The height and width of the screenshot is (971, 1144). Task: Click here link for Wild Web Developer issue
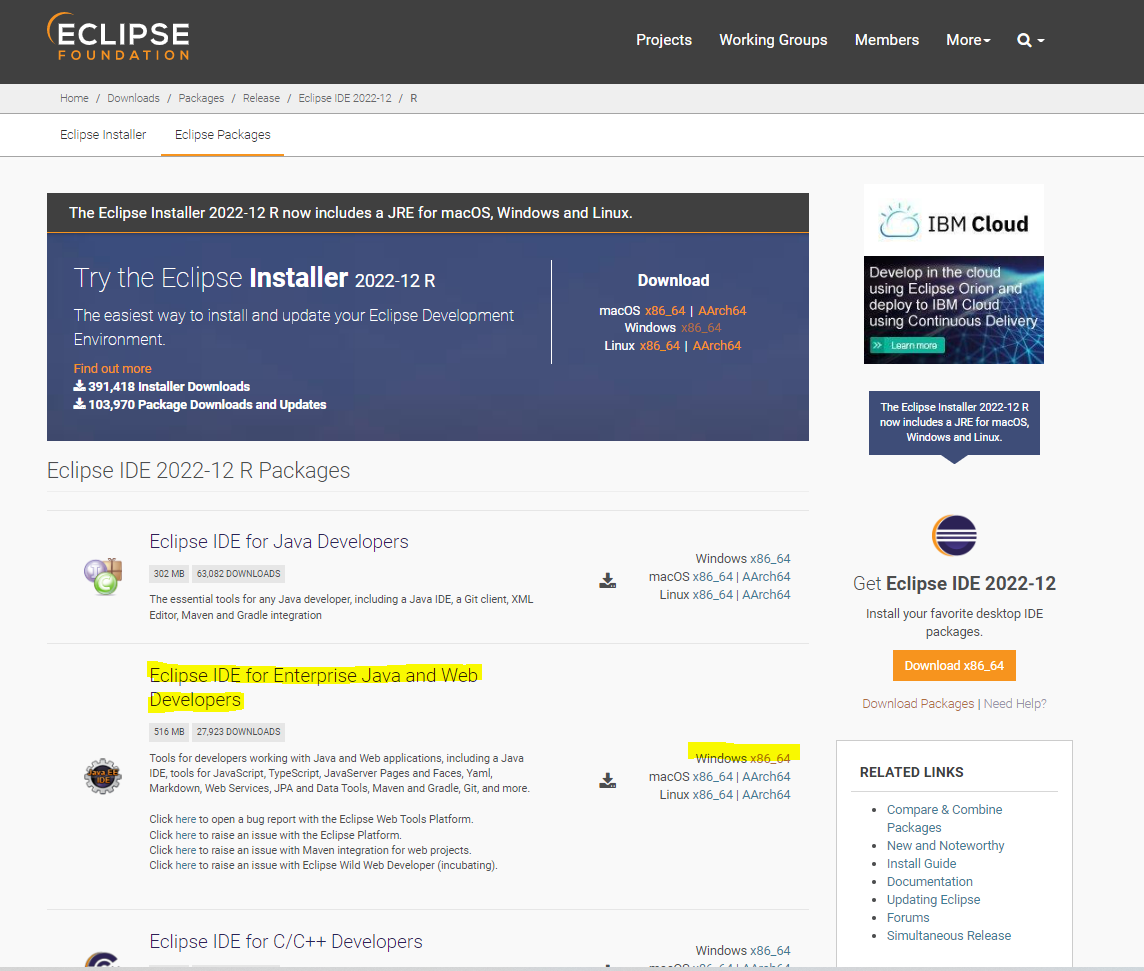(185, 865)
